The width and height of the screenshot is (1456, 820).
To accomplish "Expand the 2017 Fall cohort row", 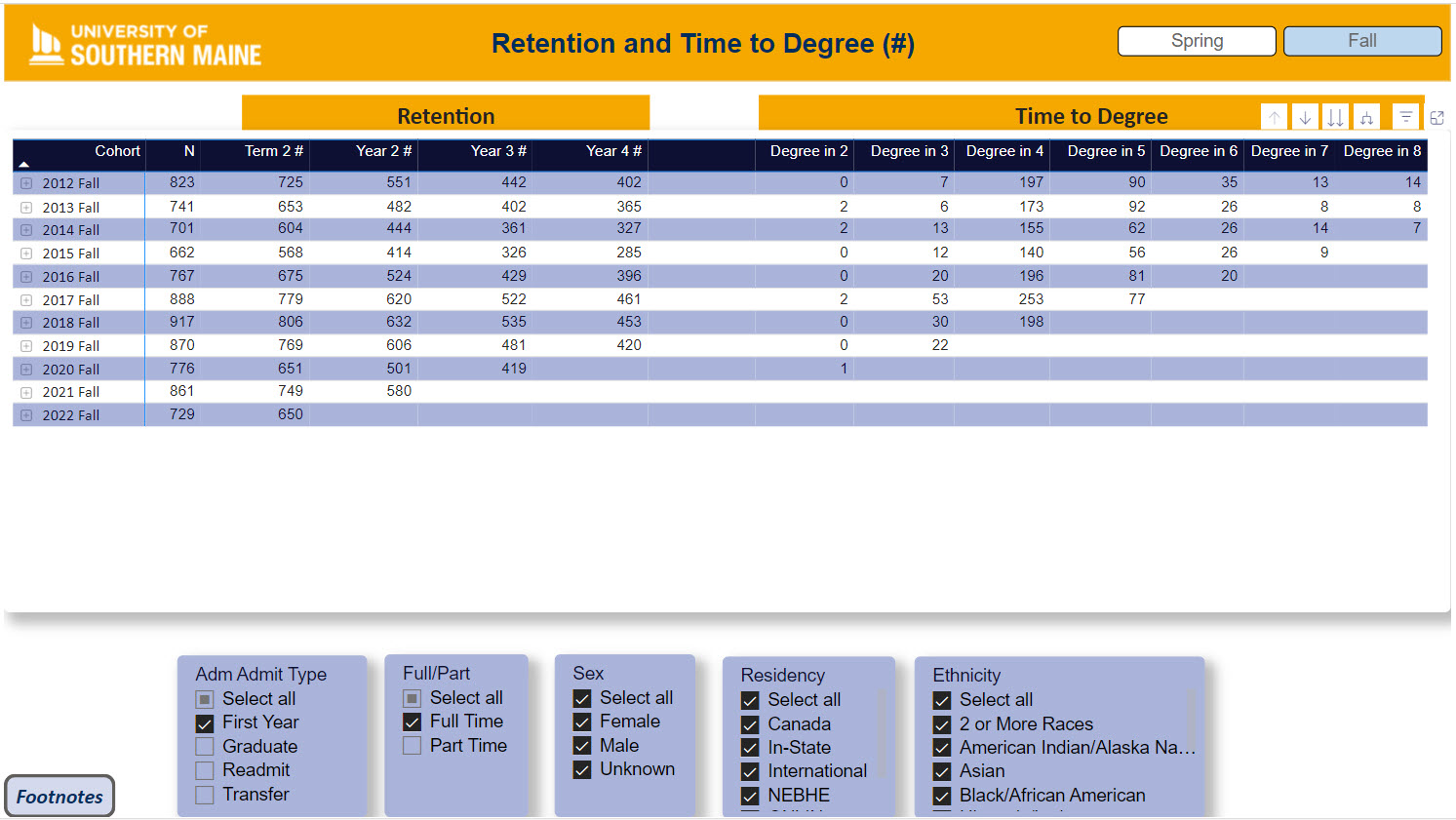I will (x=26, y=300).
